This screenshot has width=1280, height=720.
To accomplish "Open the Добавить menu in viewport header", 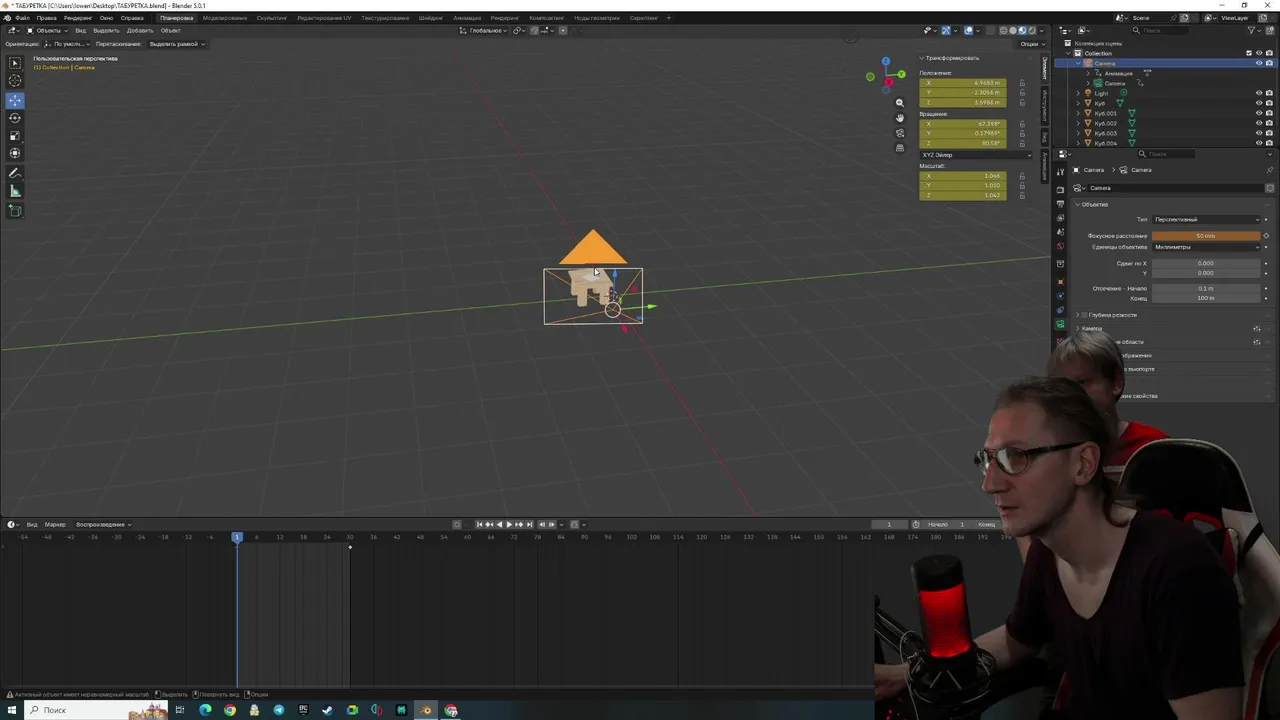I will pos(140,30).
